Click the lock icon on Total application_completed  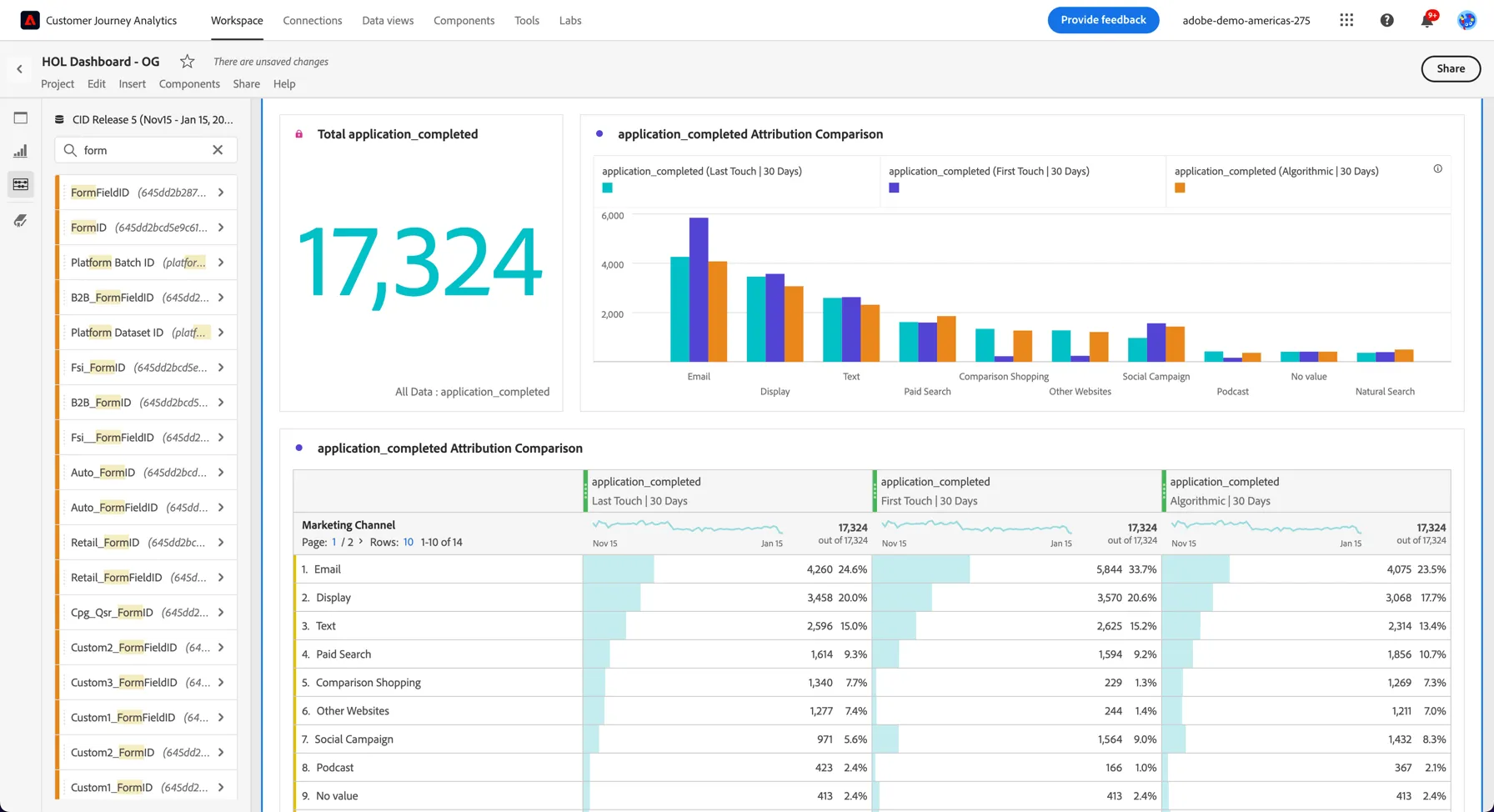(x=299, y=134)
